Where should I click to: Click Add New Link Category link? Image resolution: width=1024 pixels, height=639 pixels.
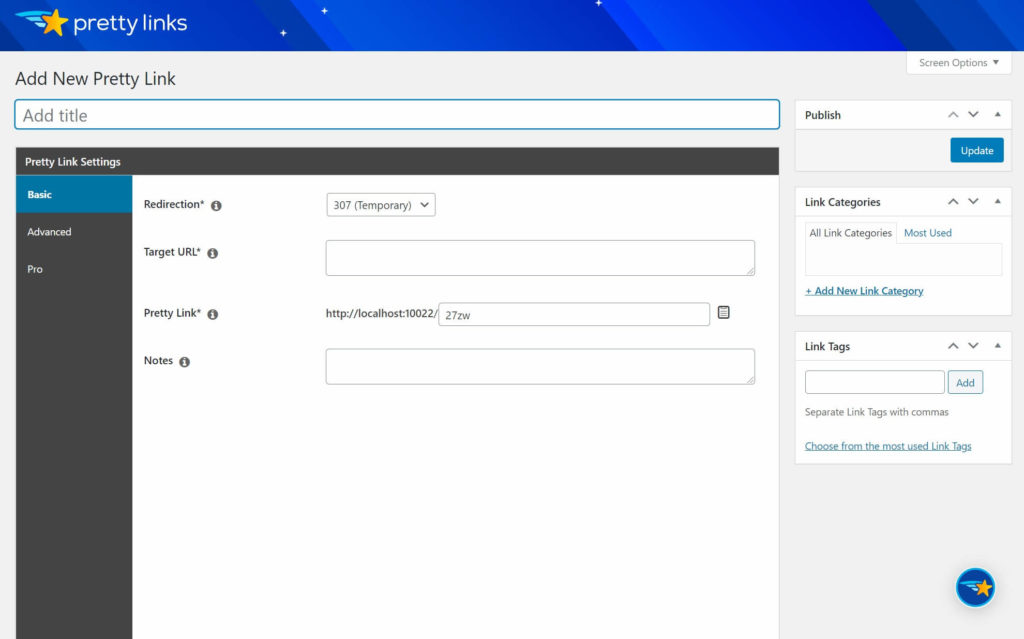(864, 290)
